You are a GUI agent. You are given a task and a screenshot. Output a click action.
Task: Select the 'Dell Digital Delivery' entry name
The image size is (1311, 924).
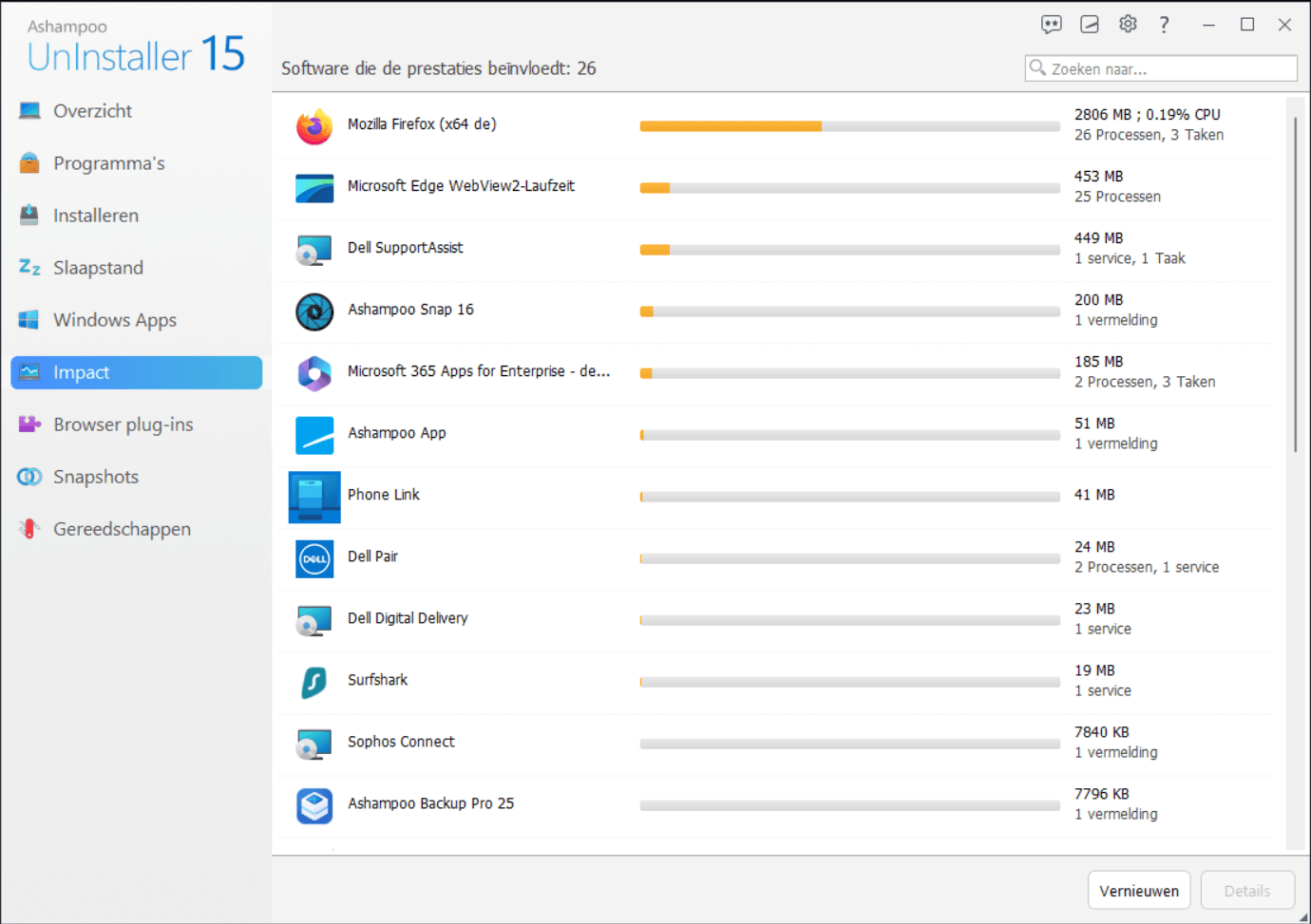(x=408, y=618)
